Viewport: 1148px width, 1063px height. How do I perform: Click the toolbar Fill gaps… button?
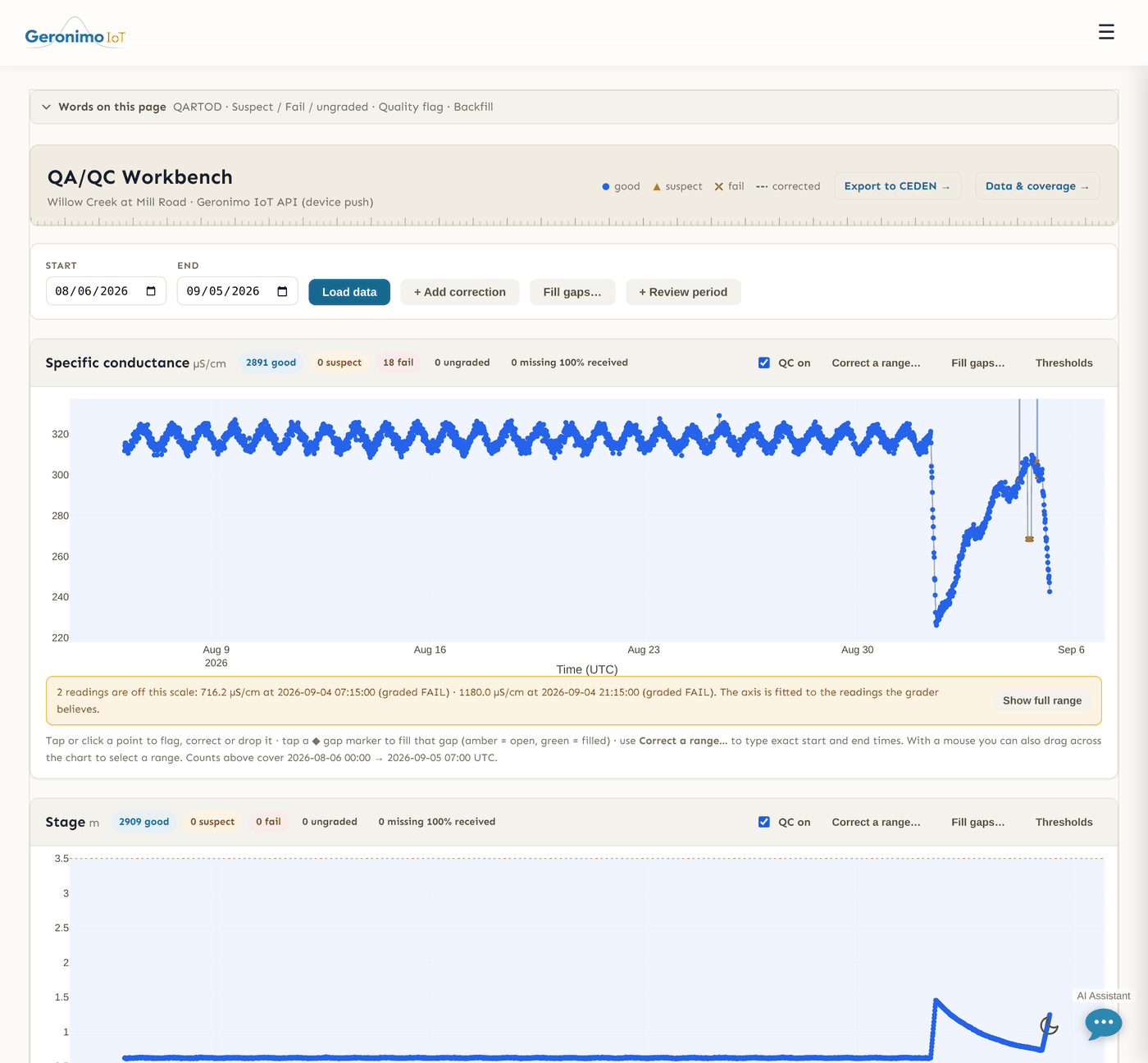click(x=572, y=292)
